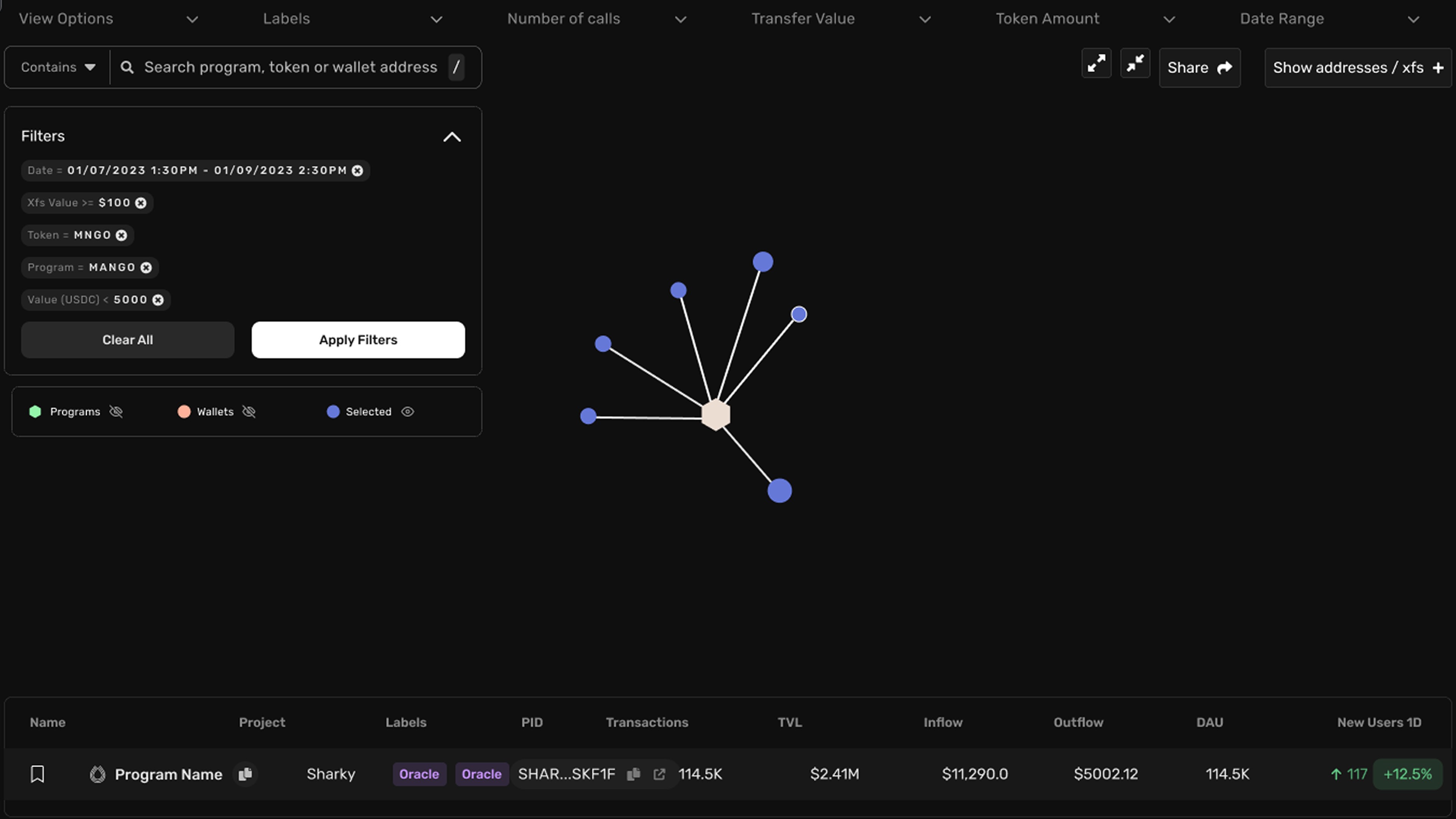
Task: Copy the Program Name value
Action: [x=245, y=774]
